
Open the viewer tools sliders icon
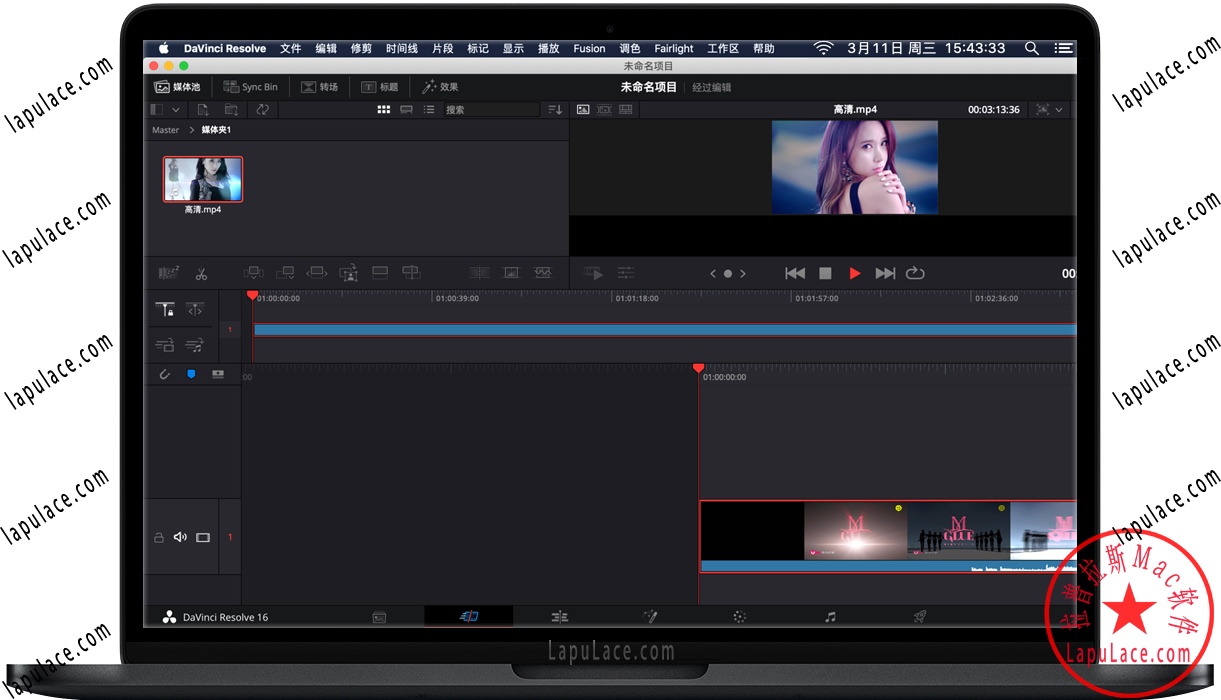tap(626, 273)
